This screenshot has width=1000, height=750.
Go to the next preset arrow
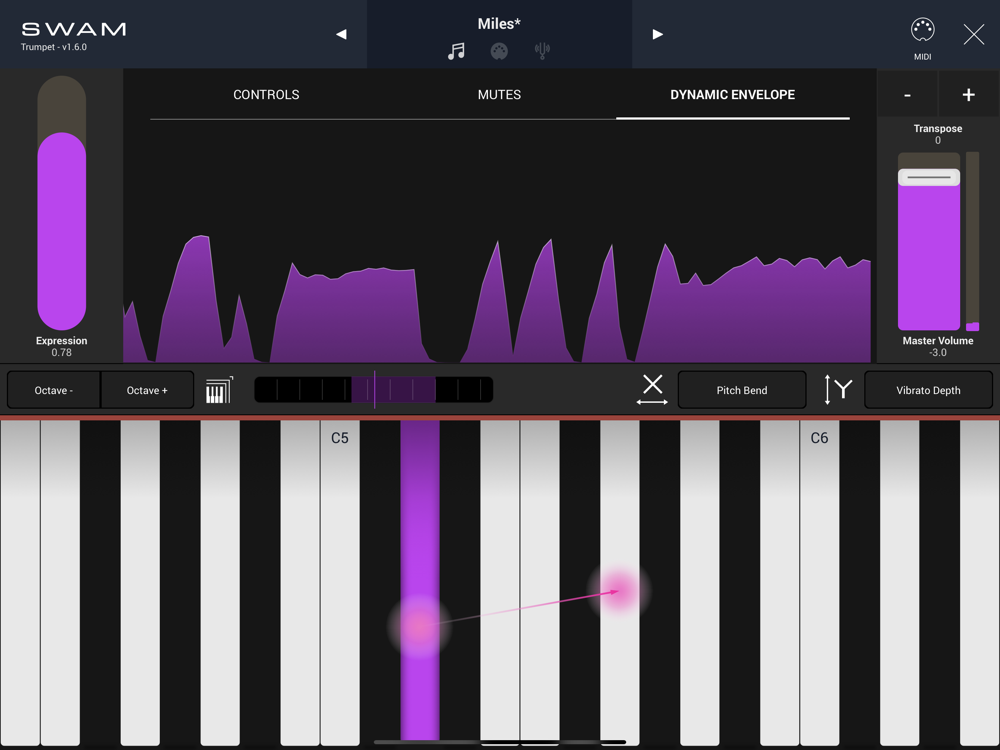657,34
